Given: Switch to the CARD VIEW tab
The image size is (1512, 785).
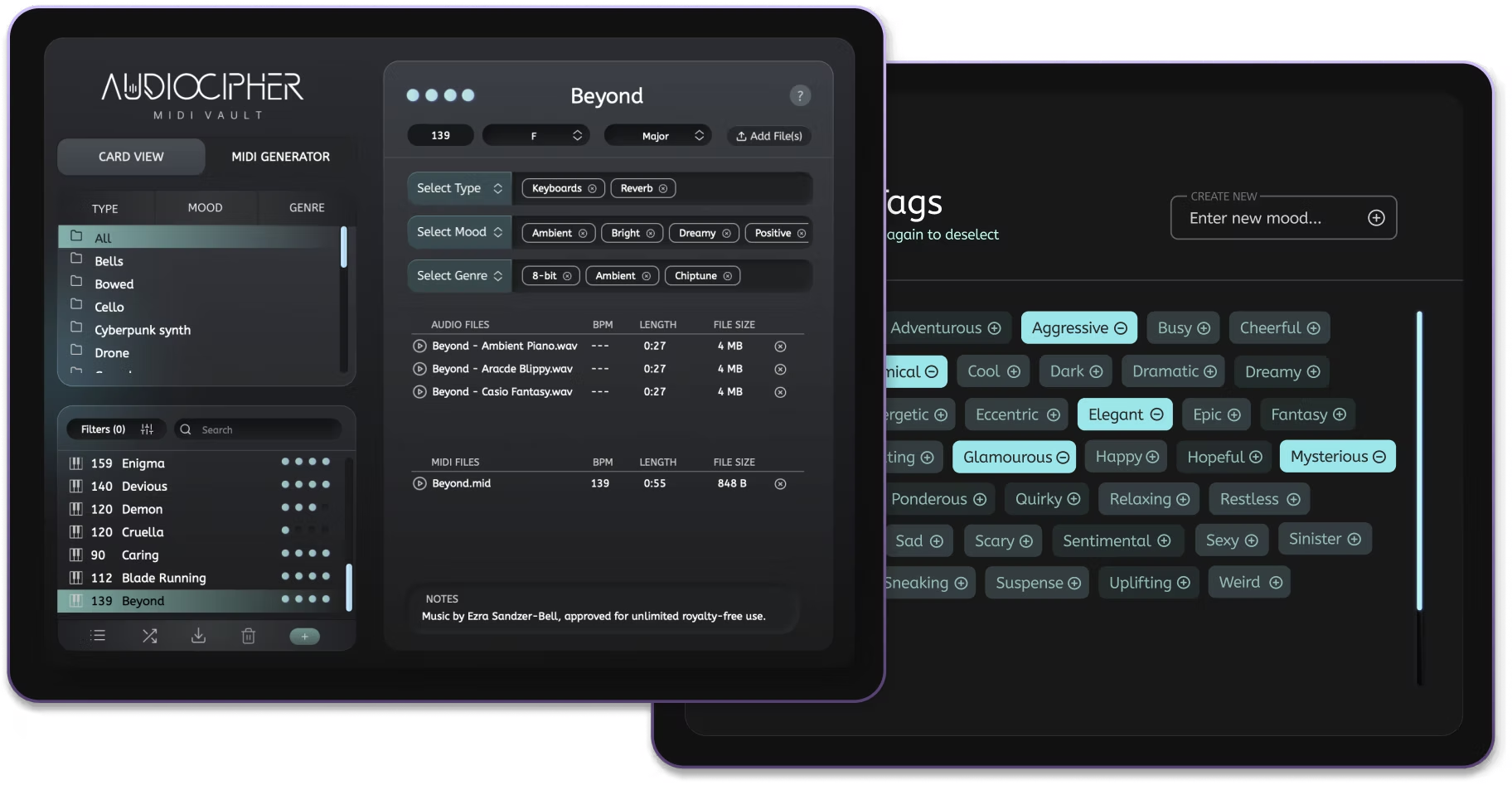Looking at the screenshot, I should pyautogui.click(x=130, y=156).
